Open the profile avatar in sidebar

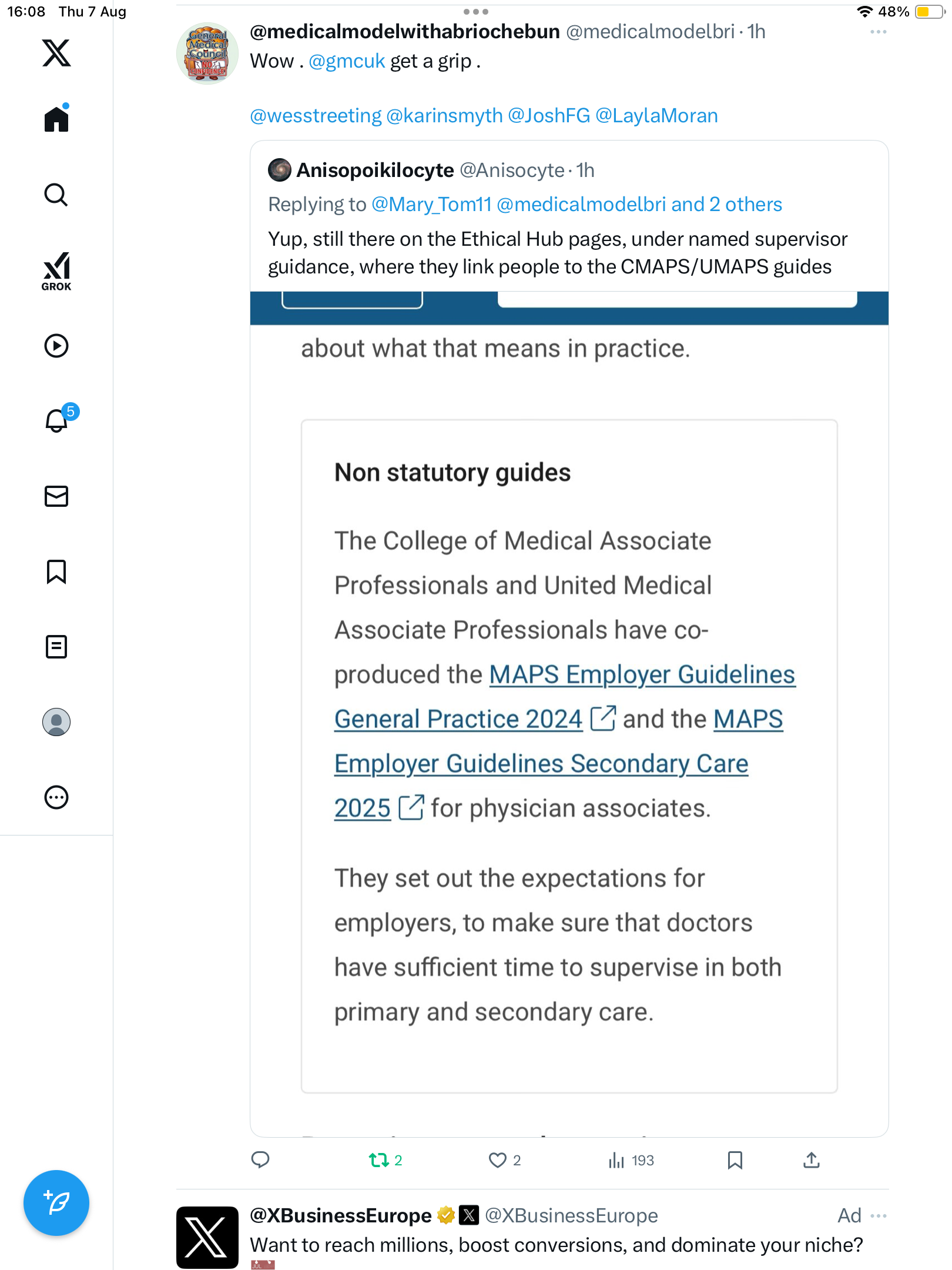(56, 722)
